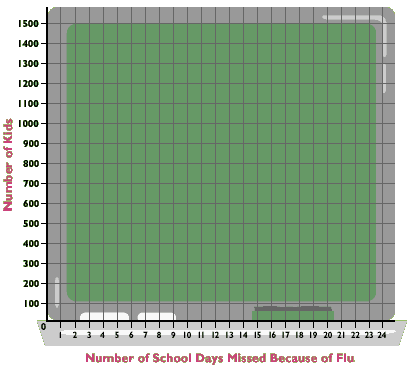
Task: Select the 20 value on x-axis
Action: click(328, 335)
